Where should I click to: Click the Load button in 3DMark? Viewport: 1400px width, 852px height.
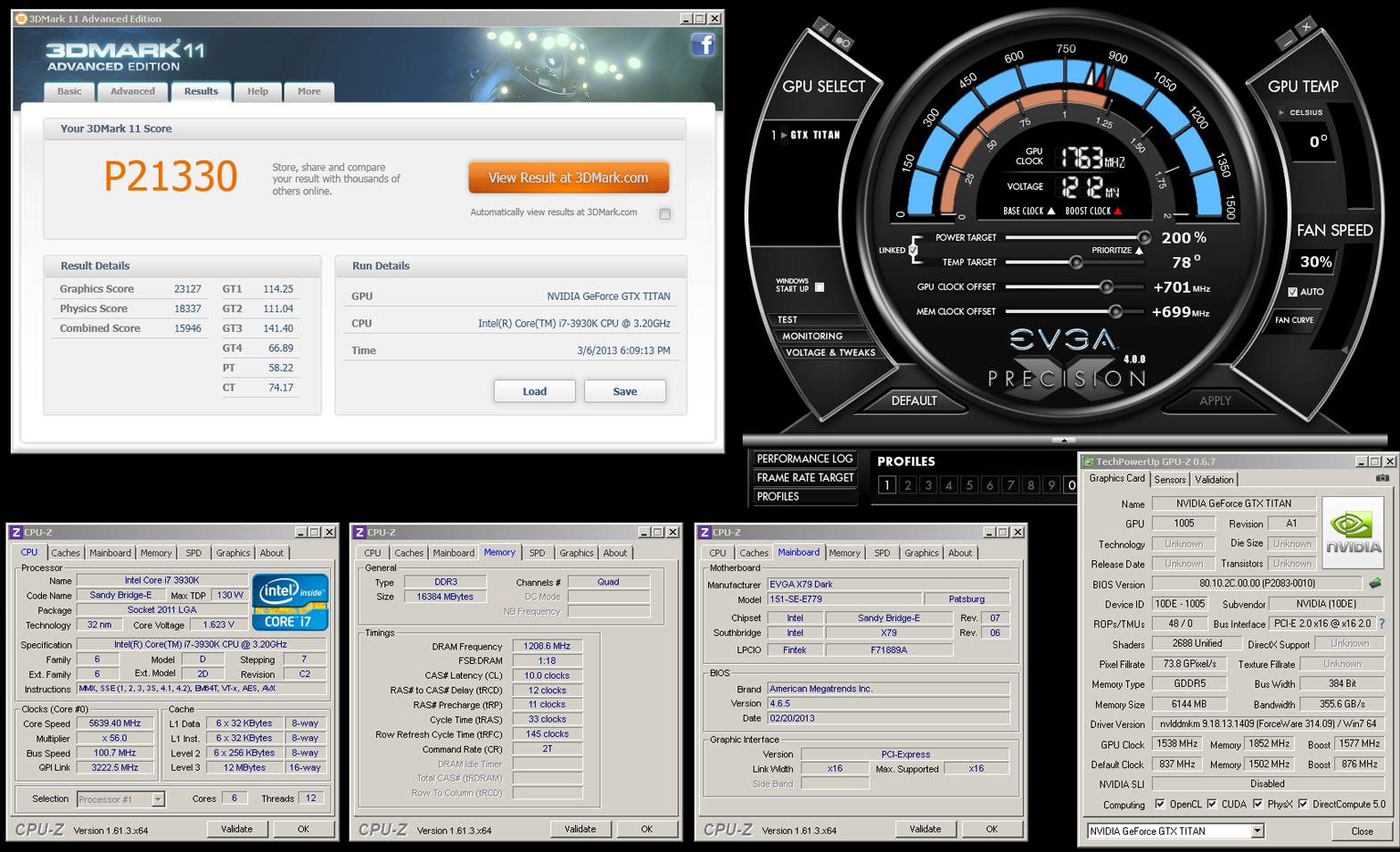535,391
